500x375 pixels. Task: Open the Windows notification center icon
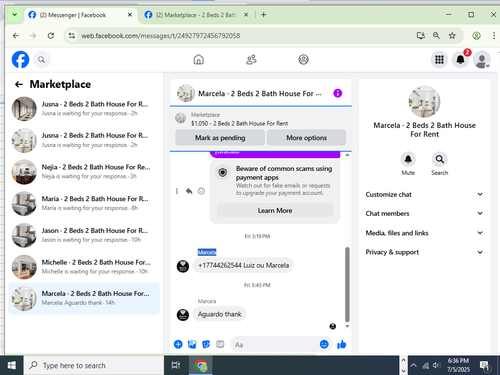[x=485, y=366]
